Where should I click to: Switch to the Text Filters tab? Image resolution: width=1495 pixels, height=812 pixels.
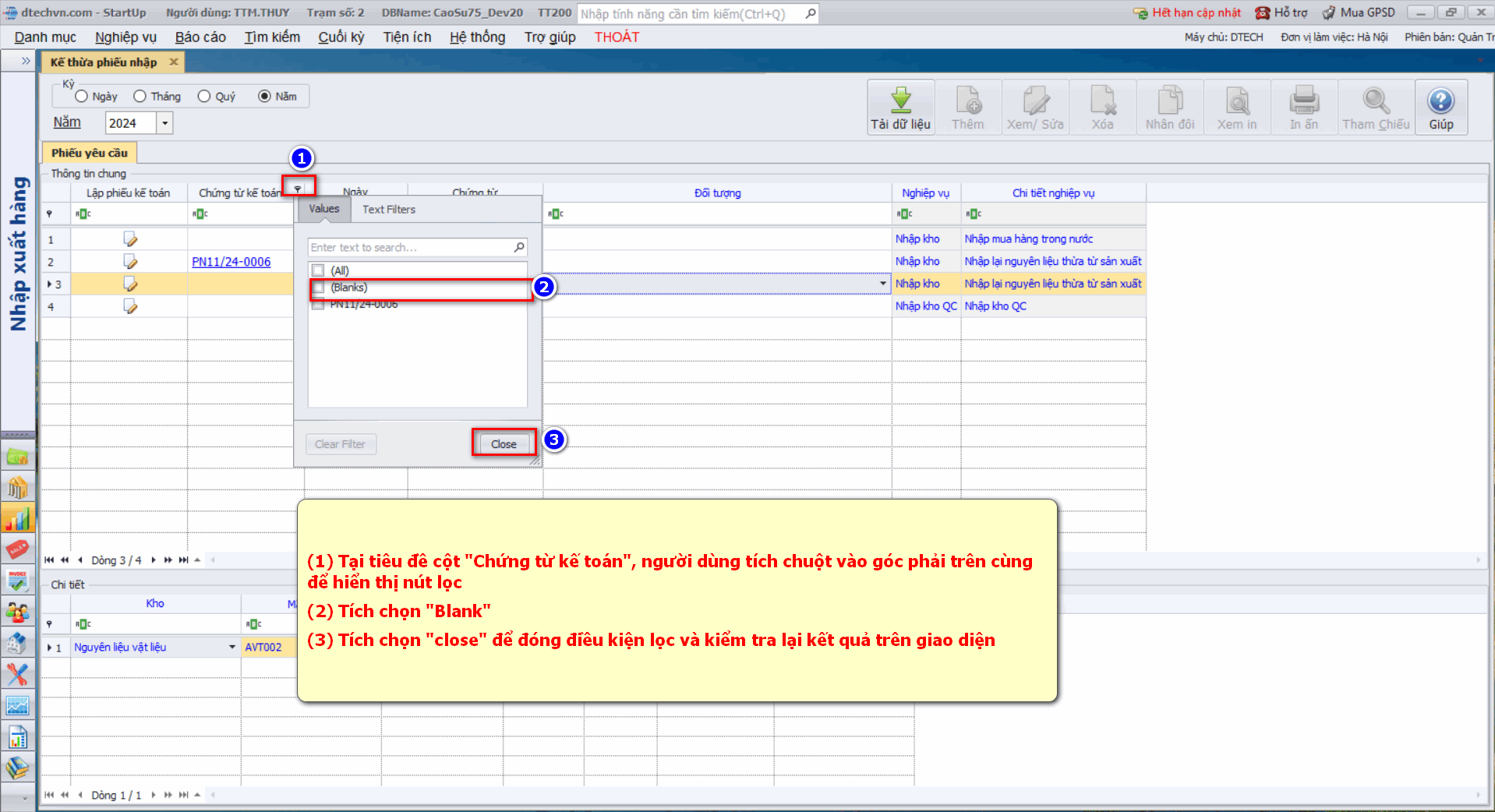click(x=388, y=209)
